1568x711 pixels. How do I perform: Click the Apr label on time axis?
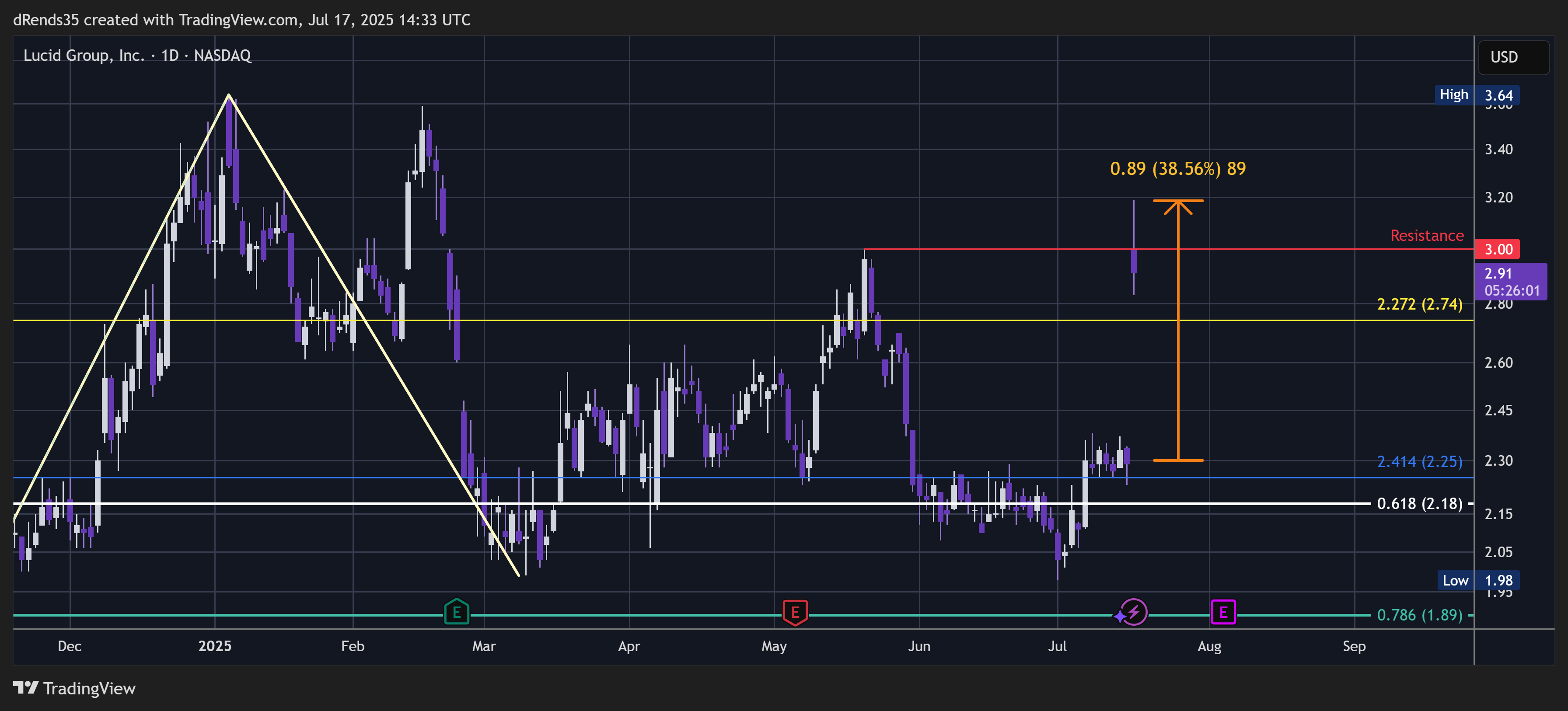pos(629,646)
